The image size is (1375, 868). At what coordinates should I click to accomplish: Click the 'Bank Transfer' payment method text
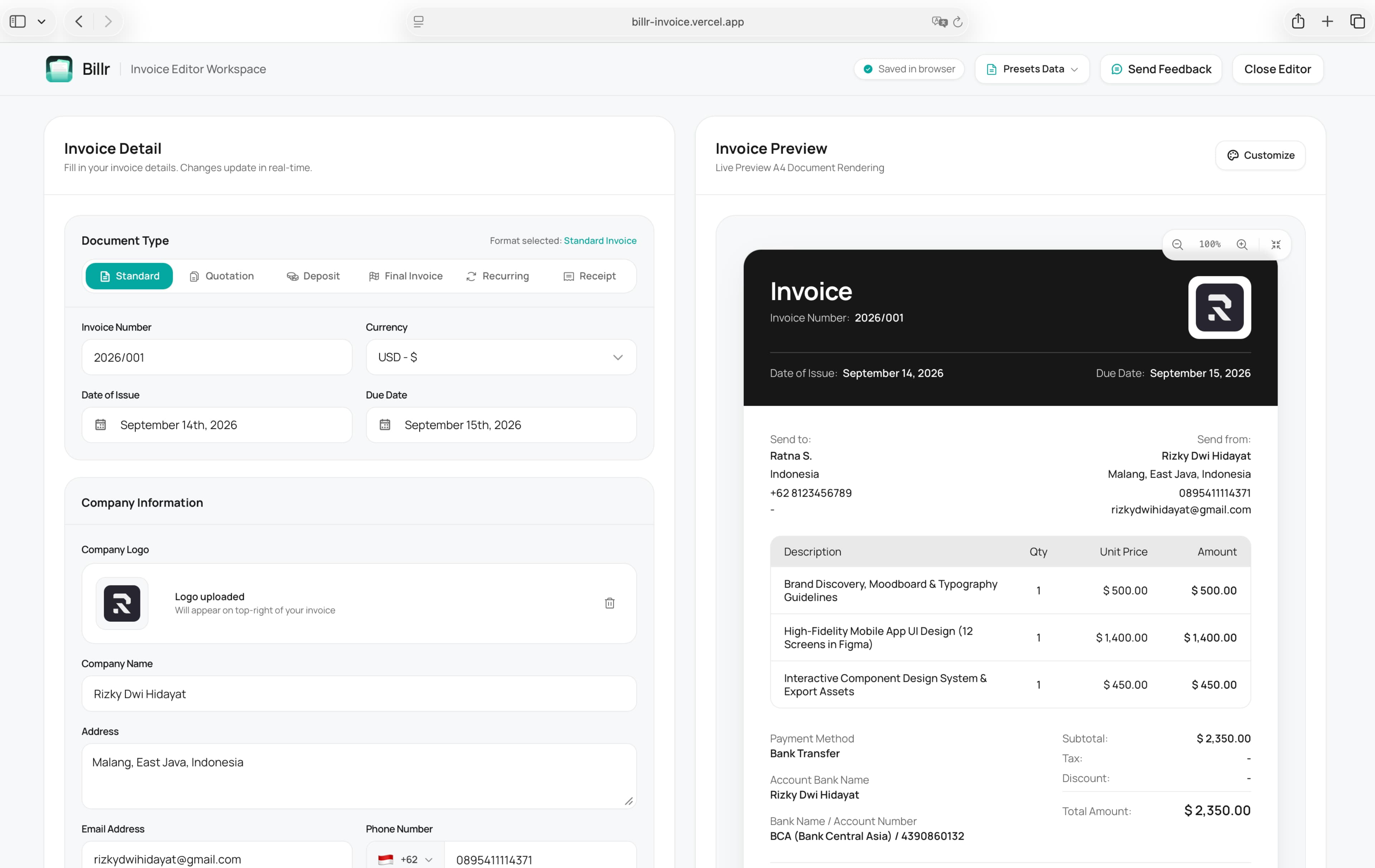[x=805, y=754]
